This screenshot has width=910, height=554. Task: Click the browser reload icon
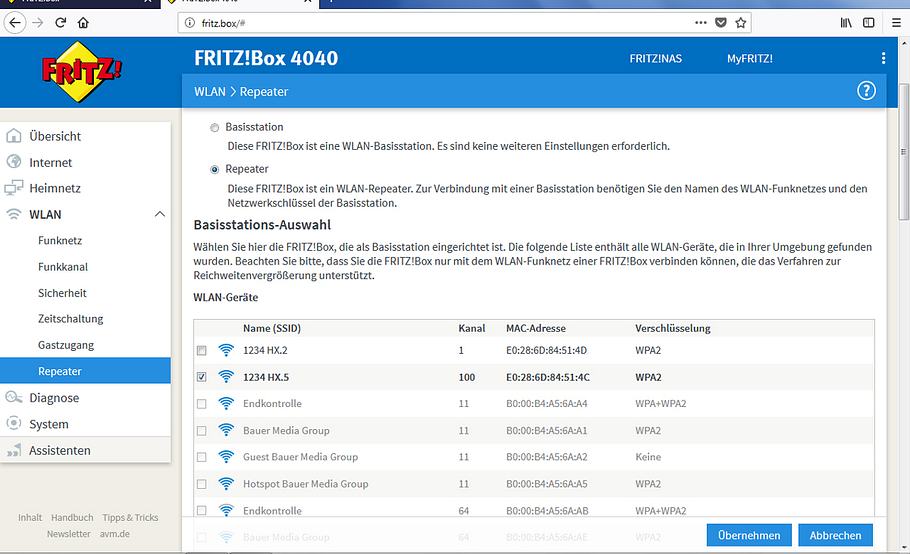point(61,22)
